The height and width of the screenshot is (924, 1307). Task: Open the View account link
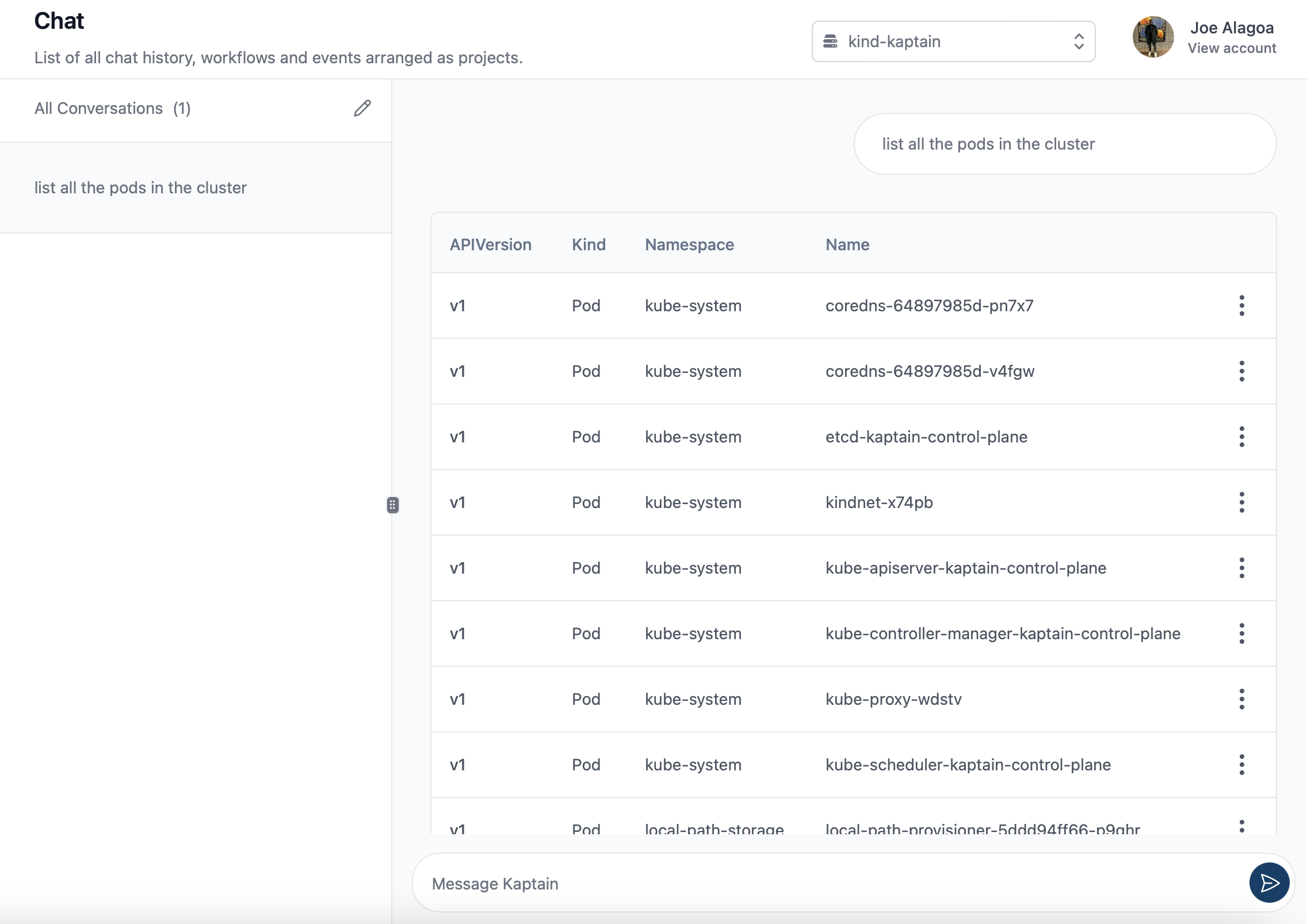pyautogui.click(x=1232, y=48)
